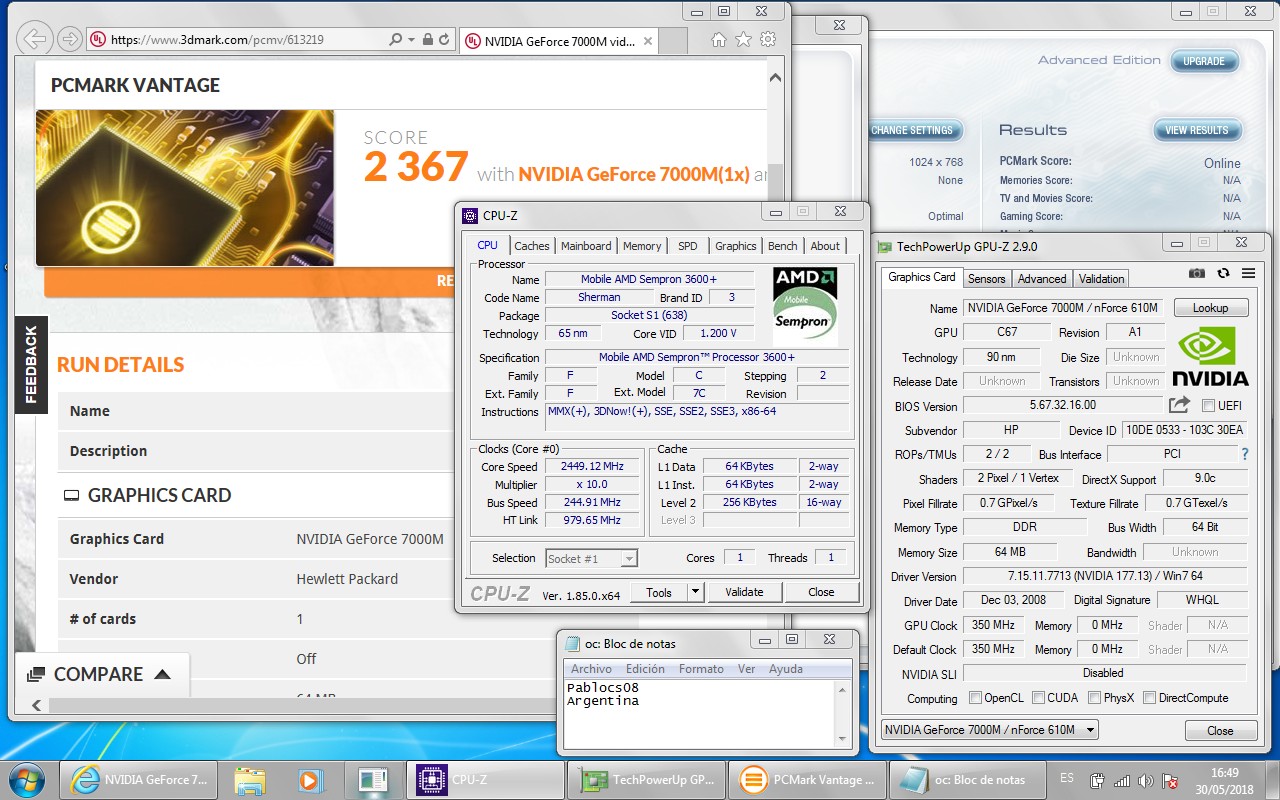
Task: Click GPU-Z refresh icon
Action: 1223,273
